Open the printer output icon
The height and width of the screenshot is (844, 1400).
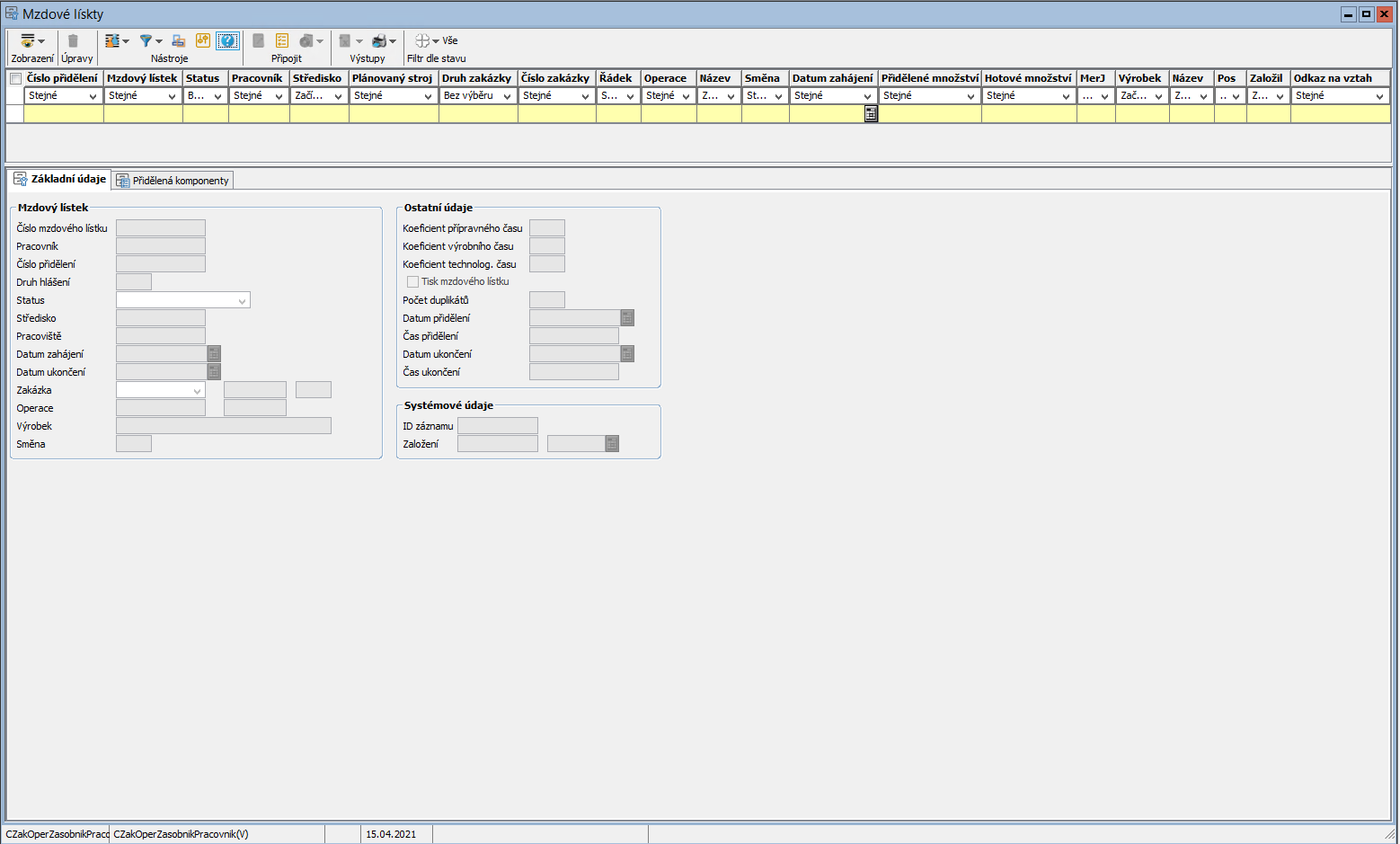(x=379, y=41)
